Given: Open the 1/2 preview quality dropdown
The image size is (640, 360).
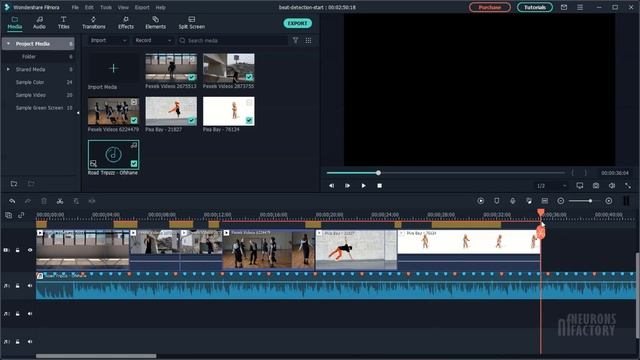Looking at the screenshot, I should tap(551, 186).
